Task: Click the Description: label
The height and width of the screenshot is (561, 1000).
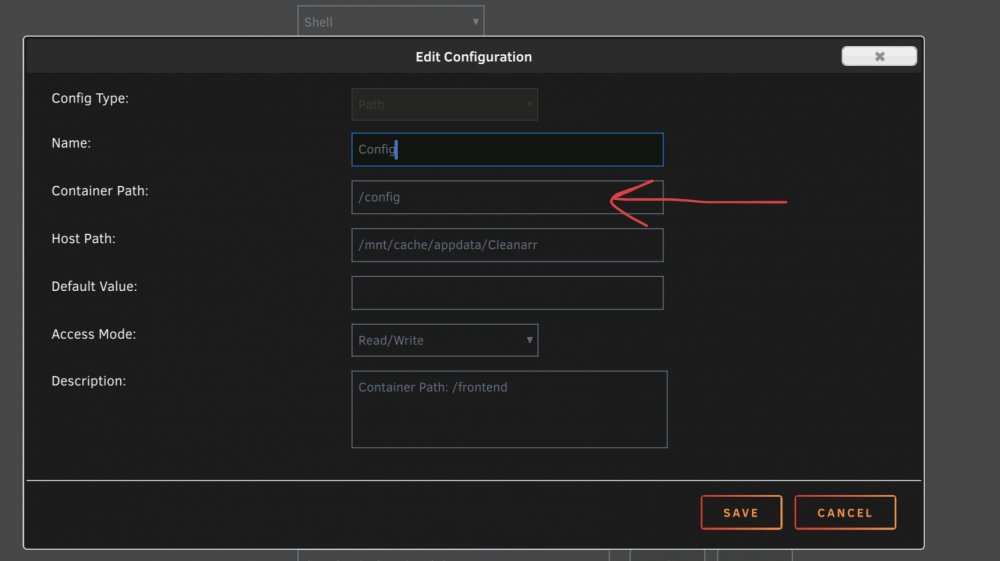Action: tap(89, 381)
